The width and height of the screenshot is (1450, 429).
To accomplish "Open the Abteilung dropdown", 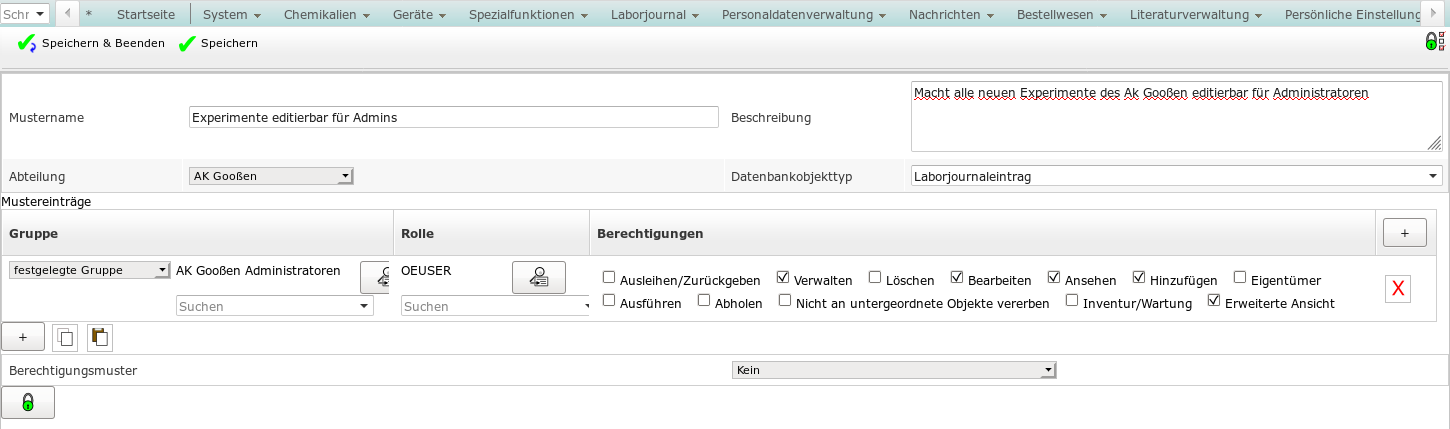I will [x=271, y=176].
